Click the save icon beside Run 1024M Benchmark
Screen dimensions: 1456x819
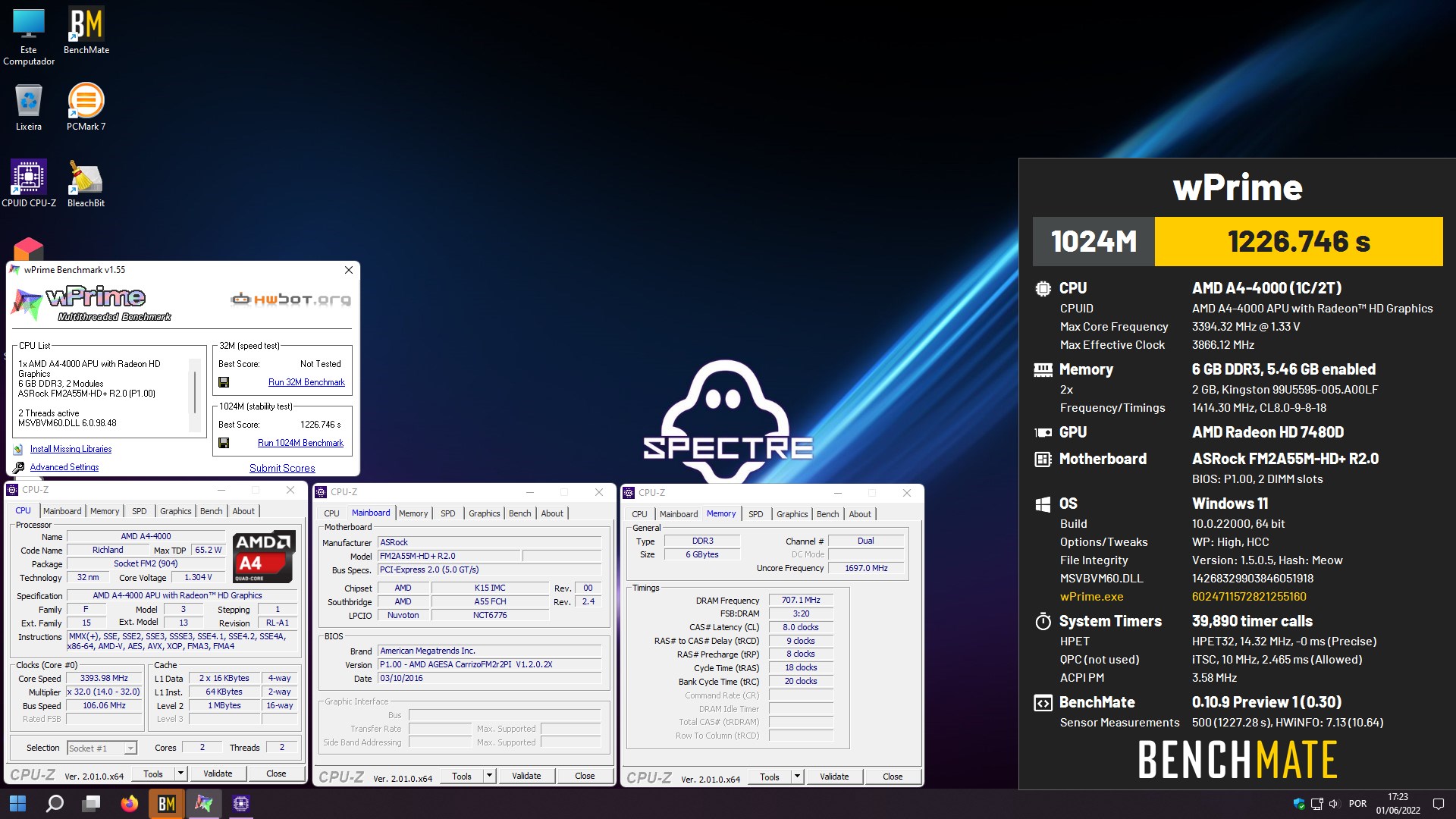click(x=224, y=443)
